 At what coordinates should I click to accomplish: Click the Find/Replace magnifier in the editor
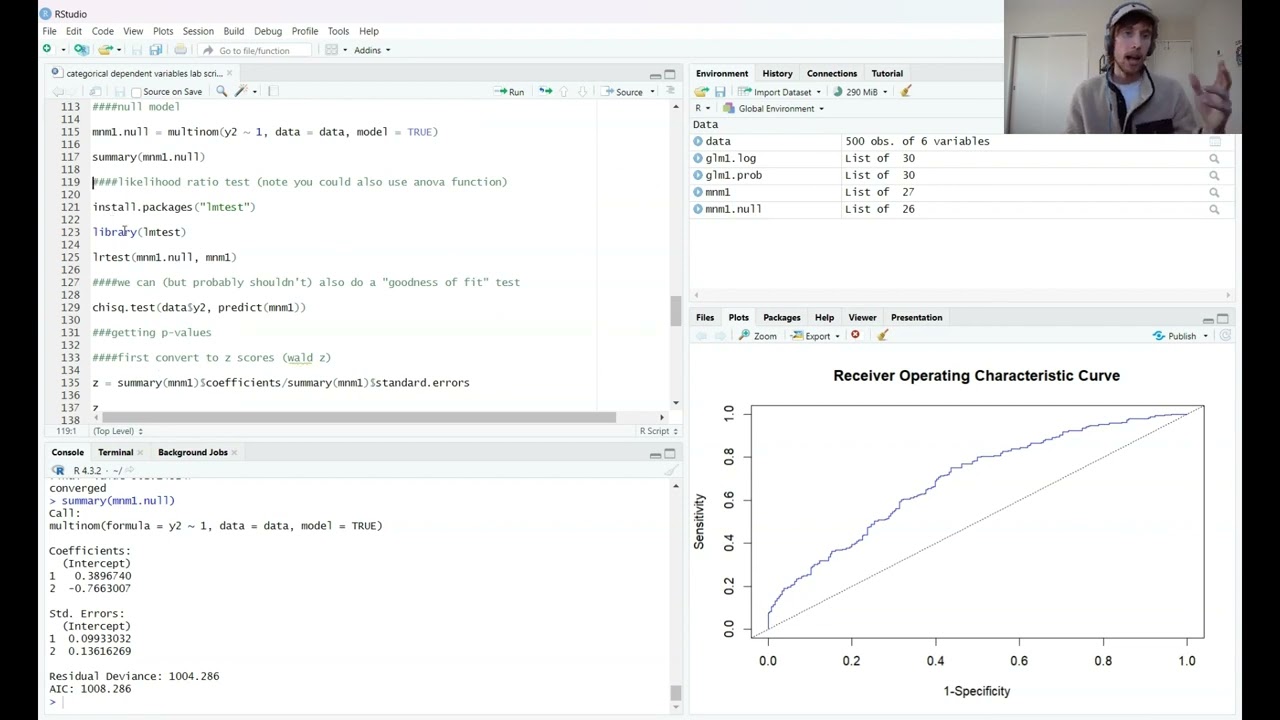pos(221,91)
